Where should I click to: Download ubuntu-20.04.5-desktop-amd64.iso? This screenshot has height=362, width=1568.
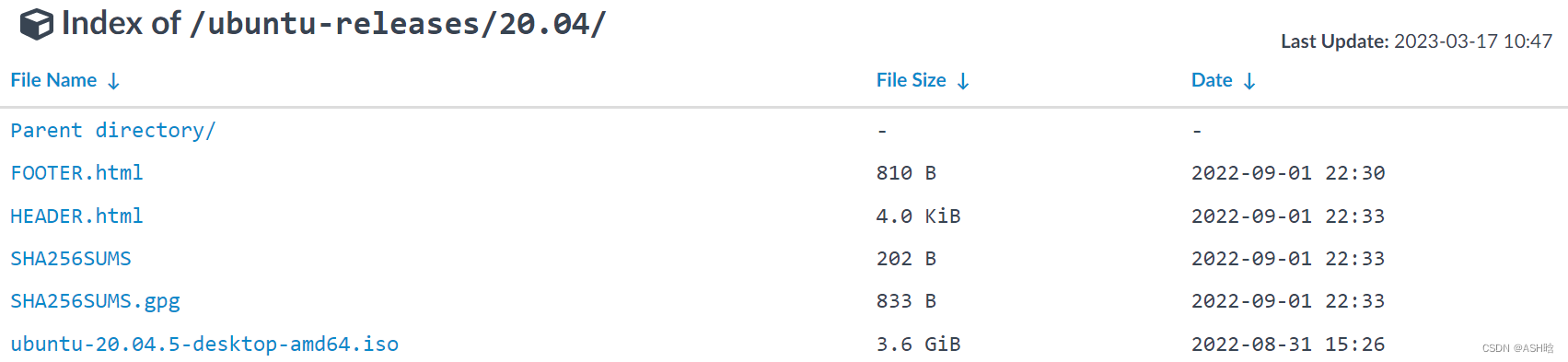[x=204, y=344]
